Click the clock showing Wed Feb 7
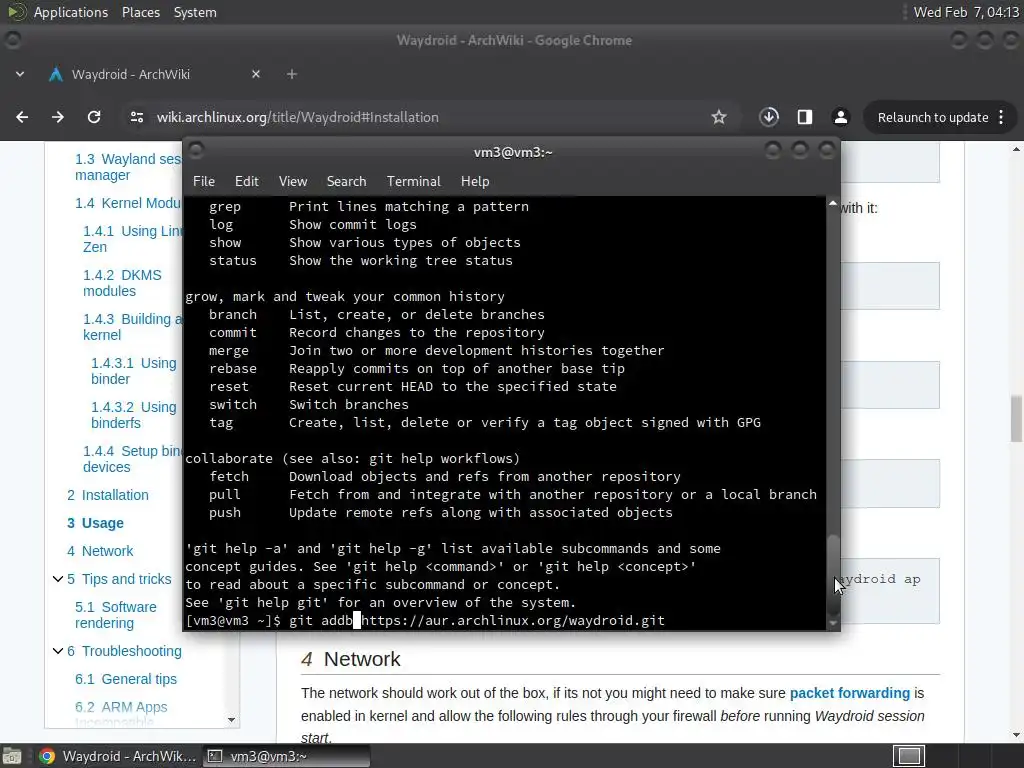The image size is (1024, 768). (966, 12)
